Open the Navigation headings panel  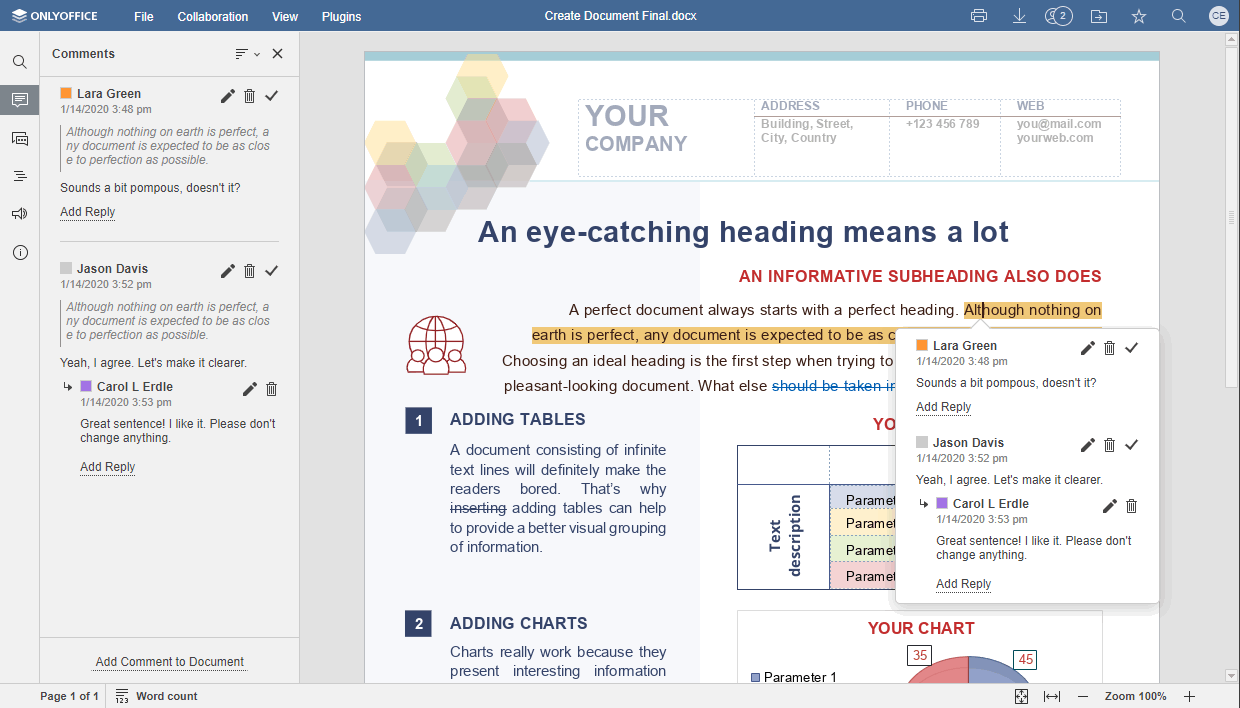pos(19,176)
